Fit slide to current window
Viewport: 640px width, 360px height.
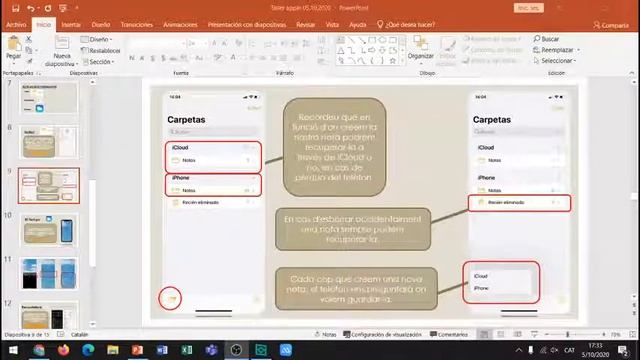click(x=633, y=334)
